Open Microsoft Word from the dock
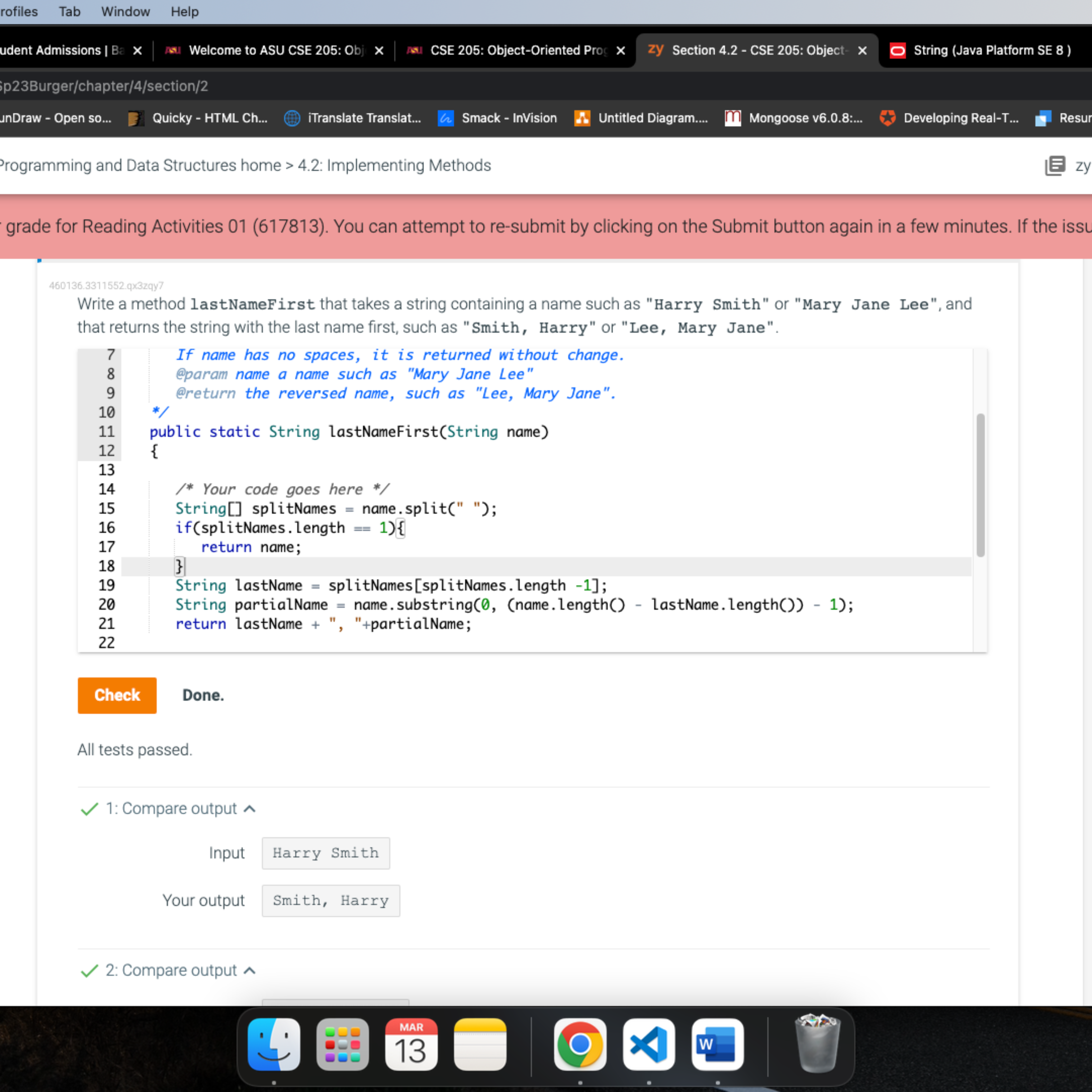The height and width of the screenshot is (1092, 1092). pyautogui.click(x=717, y=1045)
